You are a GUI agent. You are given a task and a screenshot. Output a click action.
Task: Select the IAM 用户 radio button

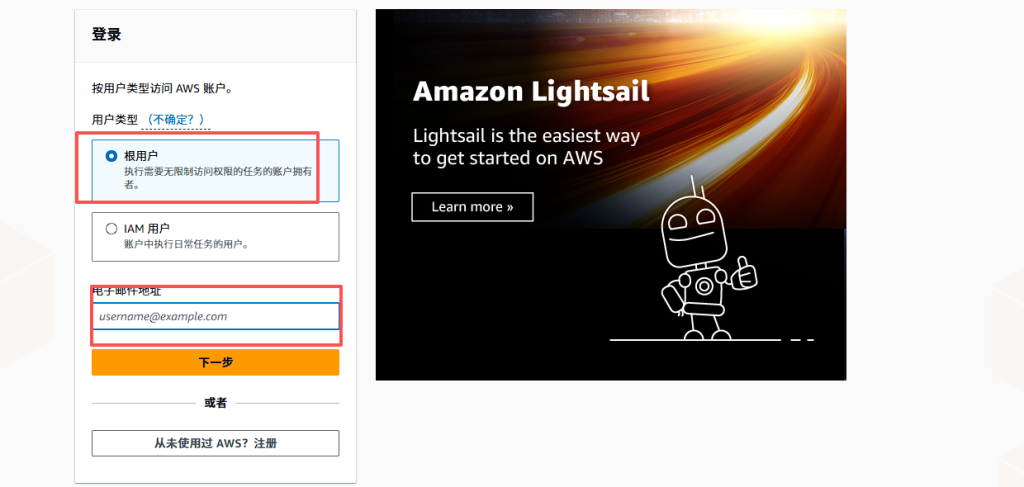point(111,228)
